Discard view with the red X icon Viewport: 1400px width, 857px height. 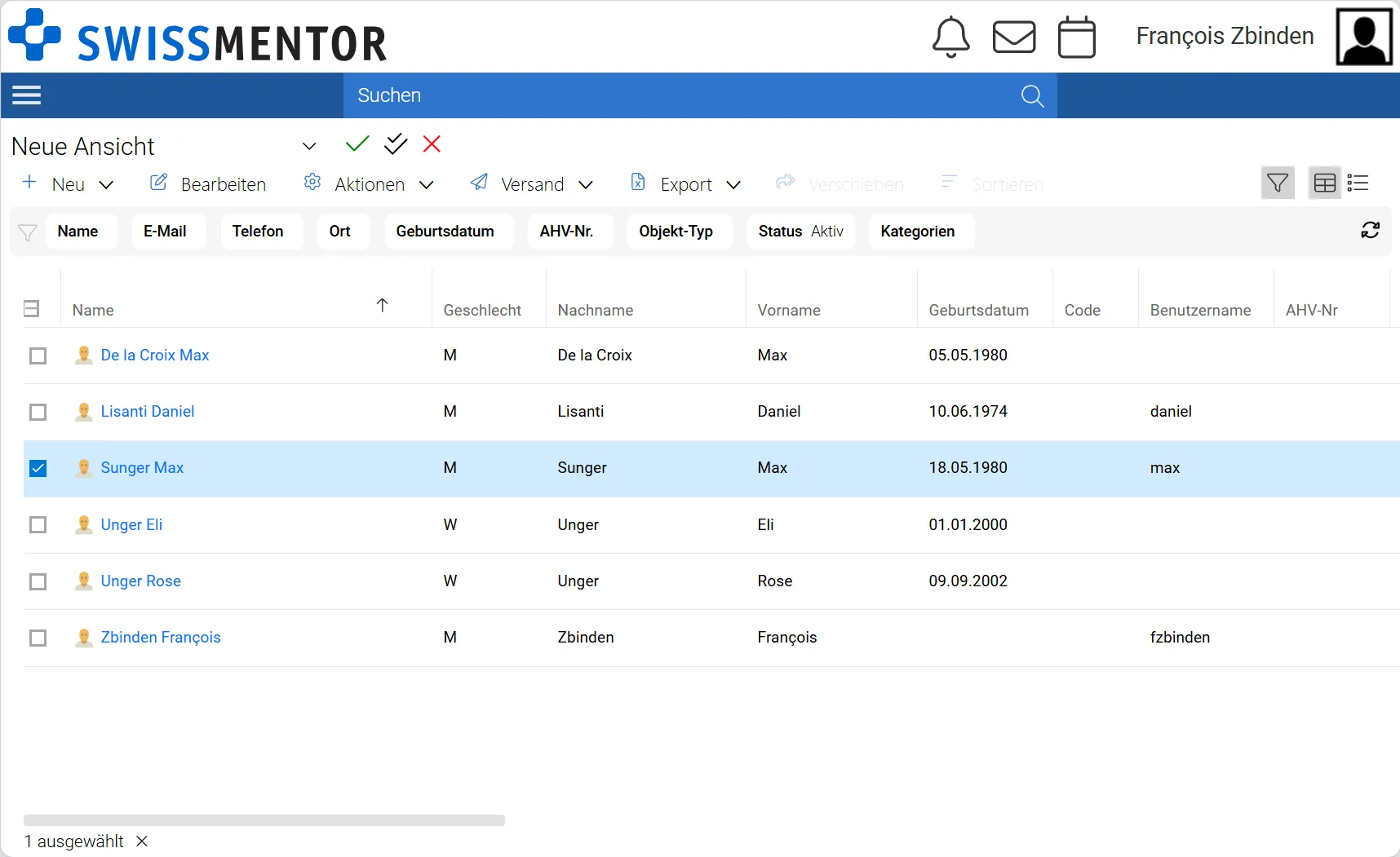point(432,144)
